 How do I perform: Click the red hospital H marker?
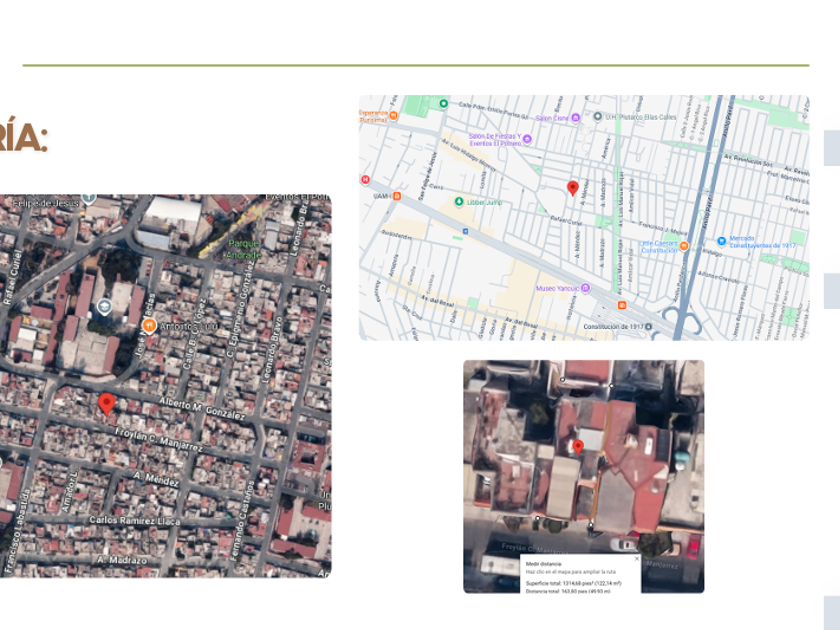(x=365, y=179)
